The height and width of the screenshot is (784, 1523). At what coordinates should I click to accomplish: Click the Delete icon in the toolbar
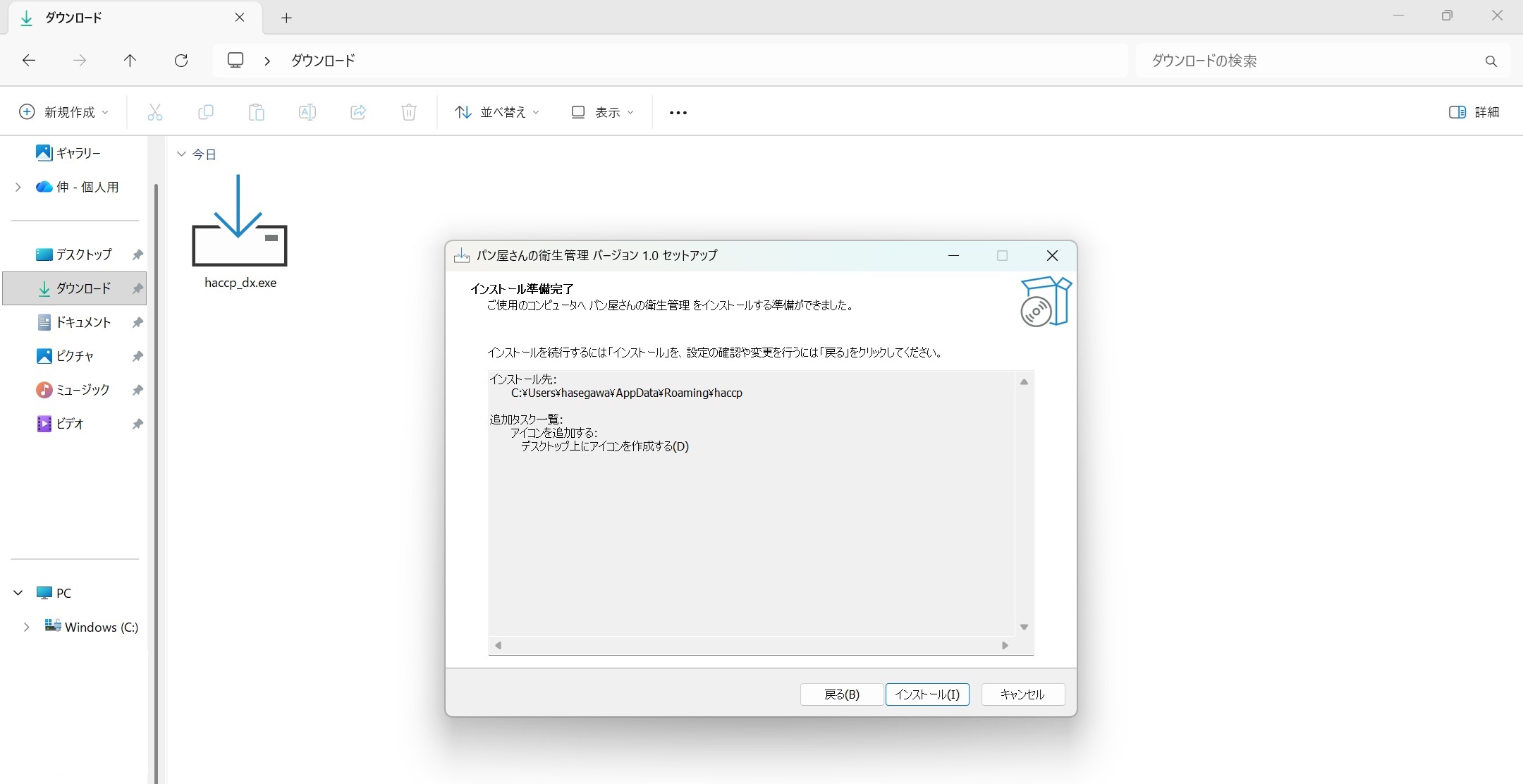coord(408,112)
